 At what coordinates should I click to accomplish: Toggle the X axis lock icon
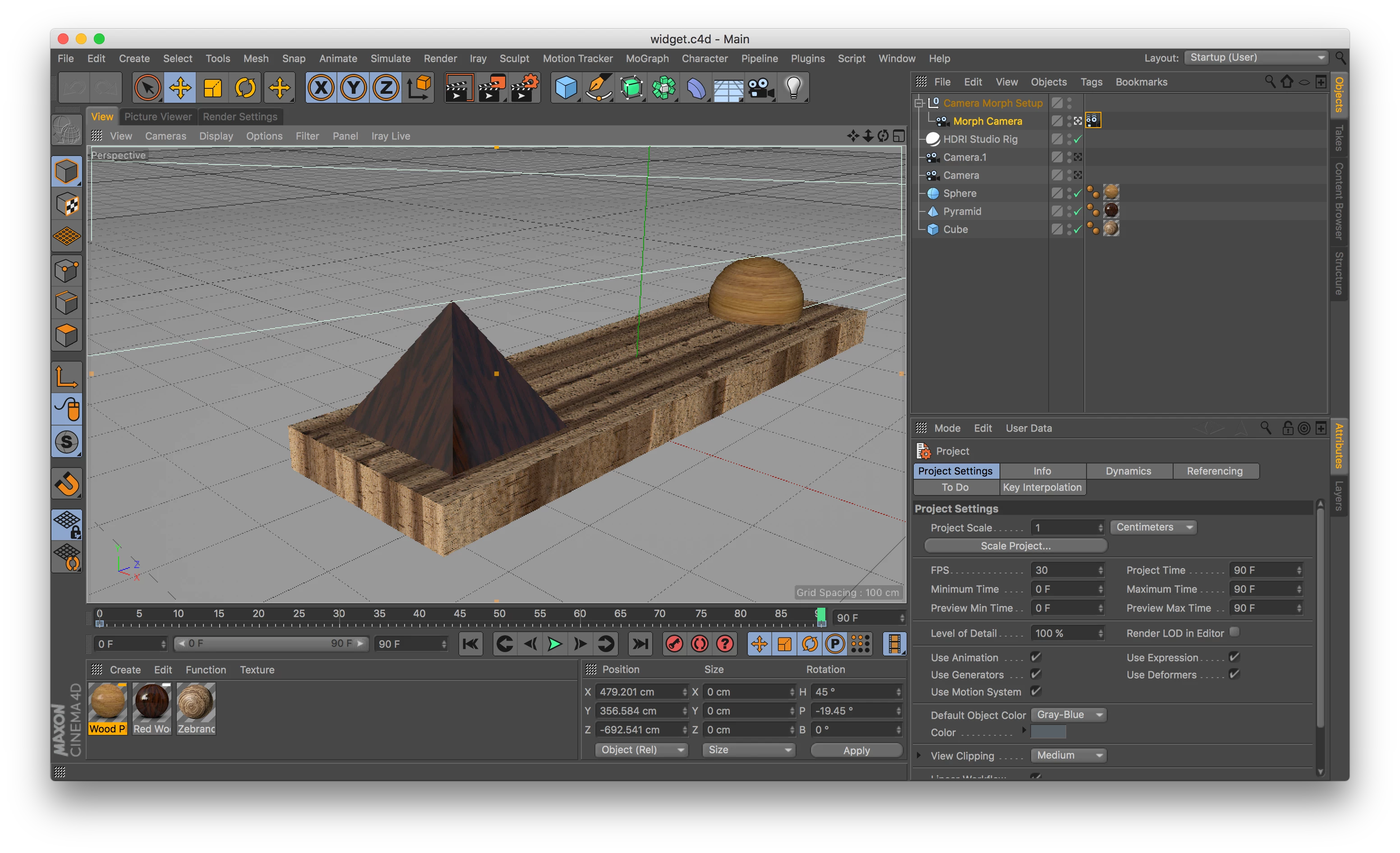click(x=321, y=88)
